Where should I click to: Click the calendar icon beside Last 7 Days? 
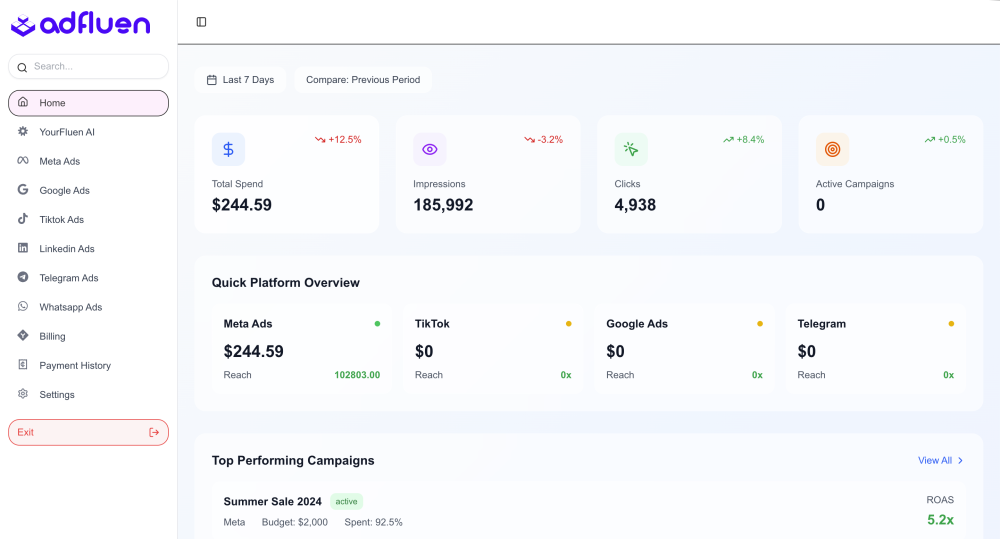(x=212, y=80)
